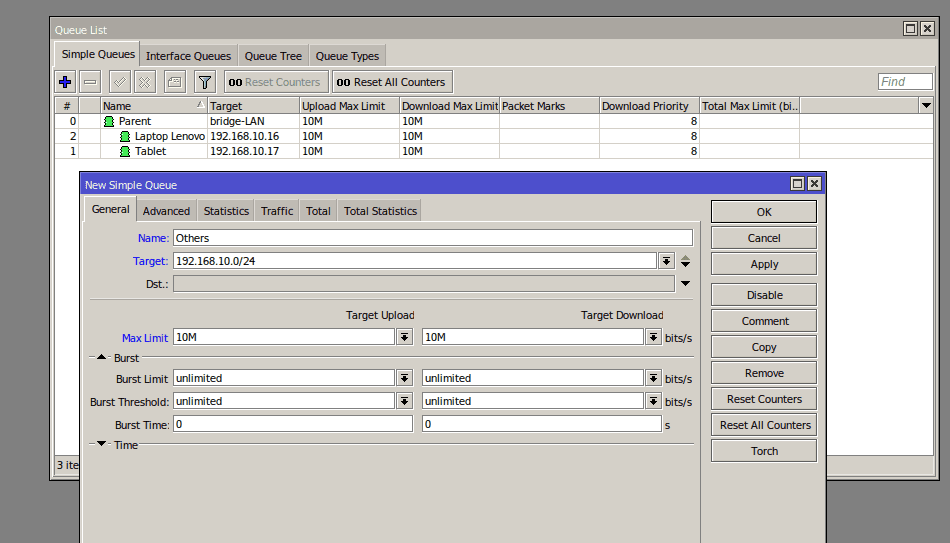The height and width of the screenshot is (543, 950).
Task: Sort by Download Priority column header
Action: pyautogui.click(x=649, y=106)
